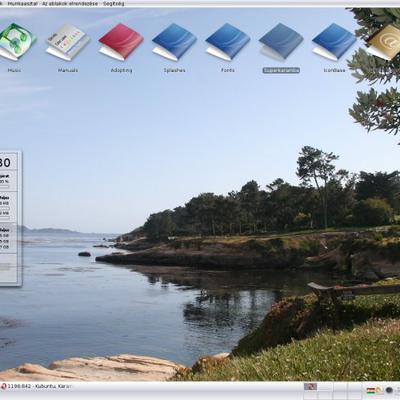The height and width of the screenshot is (400, 400).
Task: Click the dark round system tray icon
Action: pos(389,390)
